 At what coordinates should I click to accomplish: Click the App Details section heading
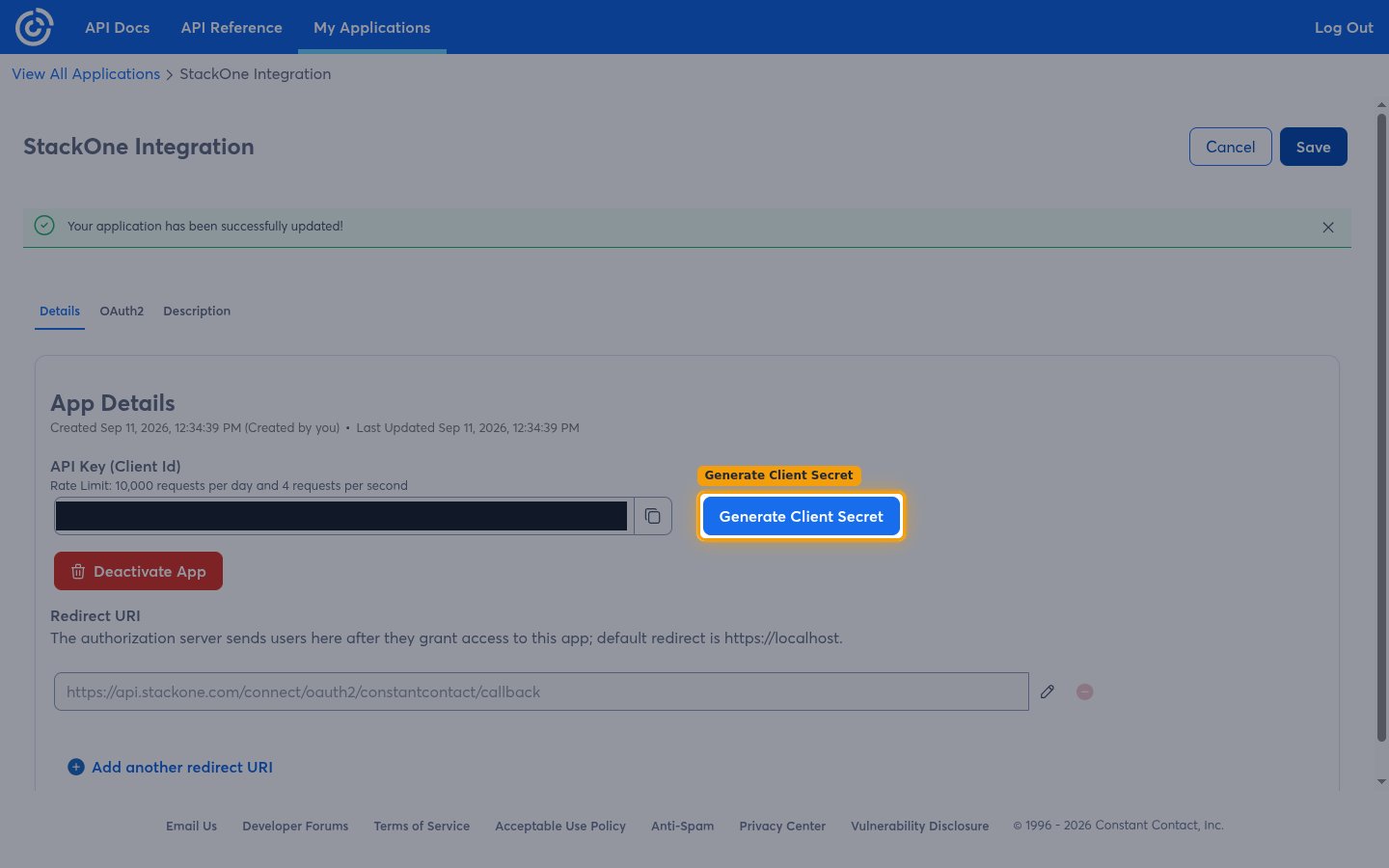point(113,403)
